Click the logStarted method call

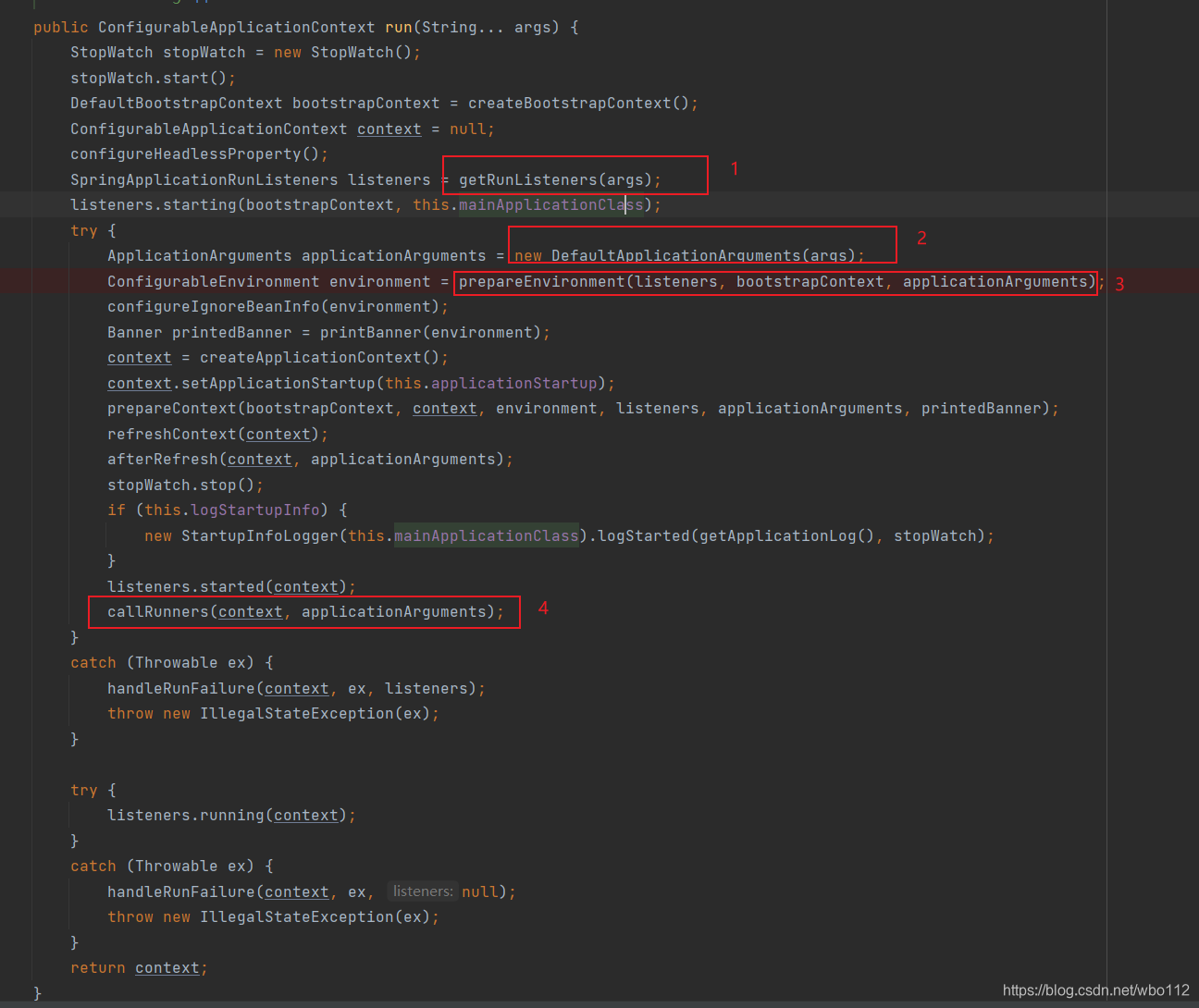click(644, 536)
